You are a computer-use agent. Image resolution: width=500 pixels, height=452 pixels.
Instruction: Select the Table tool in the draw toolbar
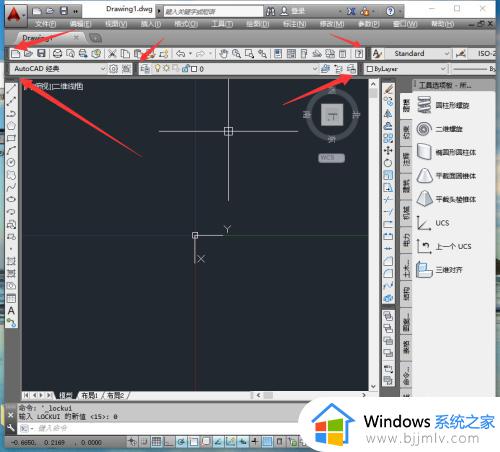point(11,298)
